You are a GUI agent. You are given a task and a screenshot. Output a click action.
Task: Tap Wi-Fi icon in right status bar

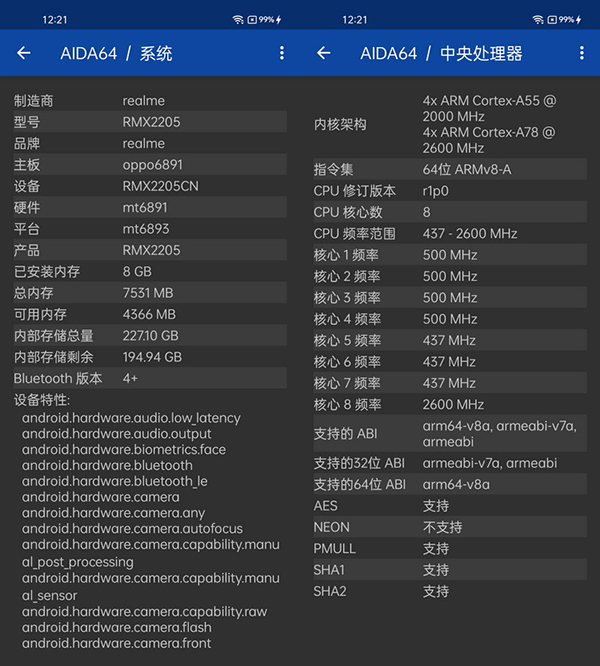[x=538, y=20]
